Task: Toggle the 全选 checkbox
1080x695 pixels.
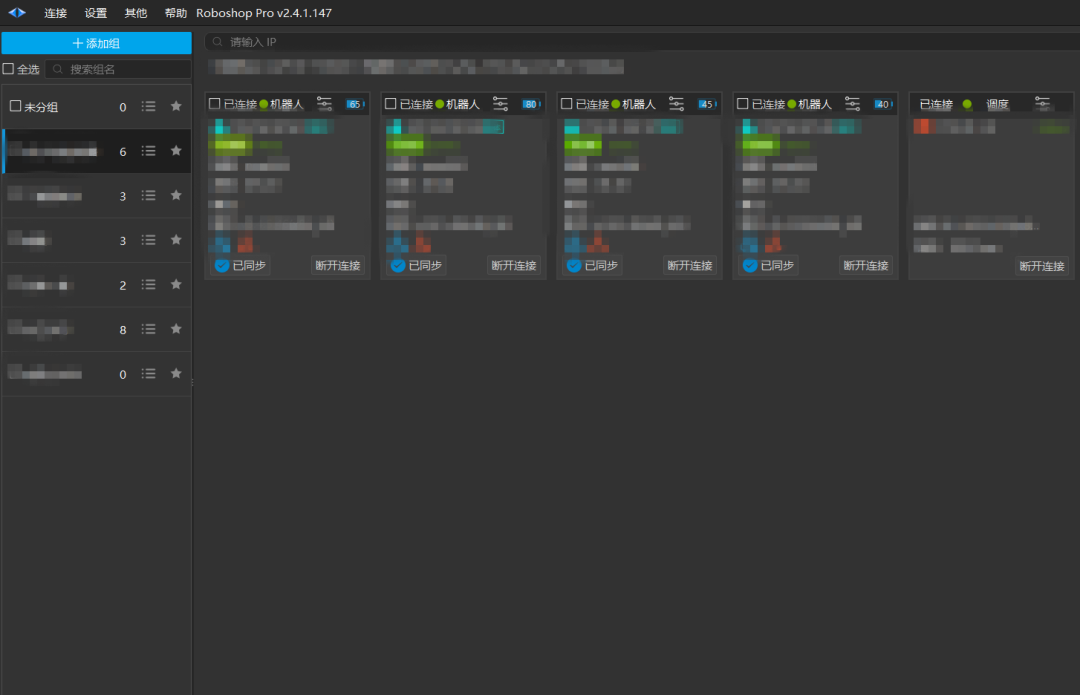Action: click(x=9, y=69)
